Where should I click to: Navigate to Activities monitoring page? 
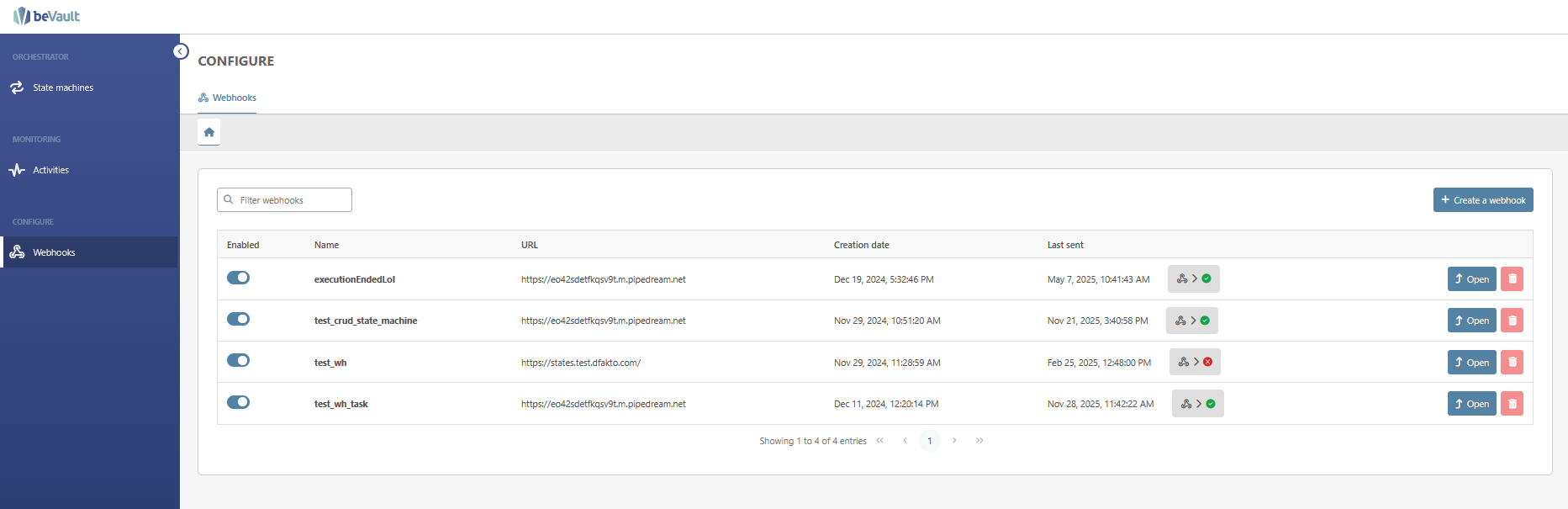[x=50, y=170]
